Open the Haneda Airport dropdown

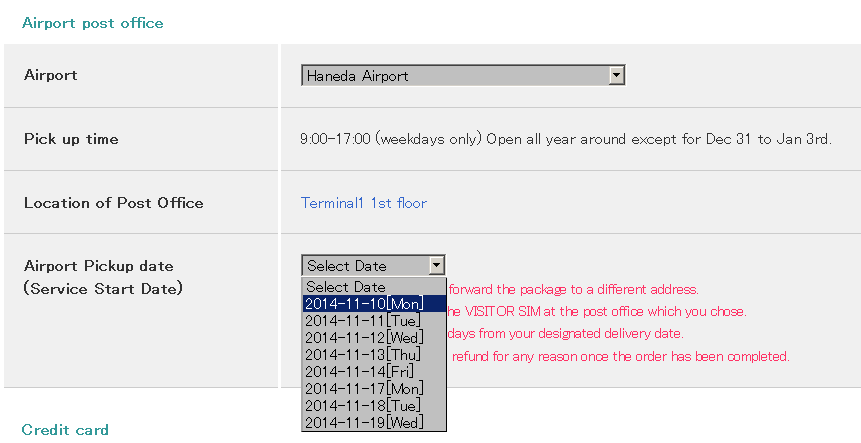456,76
